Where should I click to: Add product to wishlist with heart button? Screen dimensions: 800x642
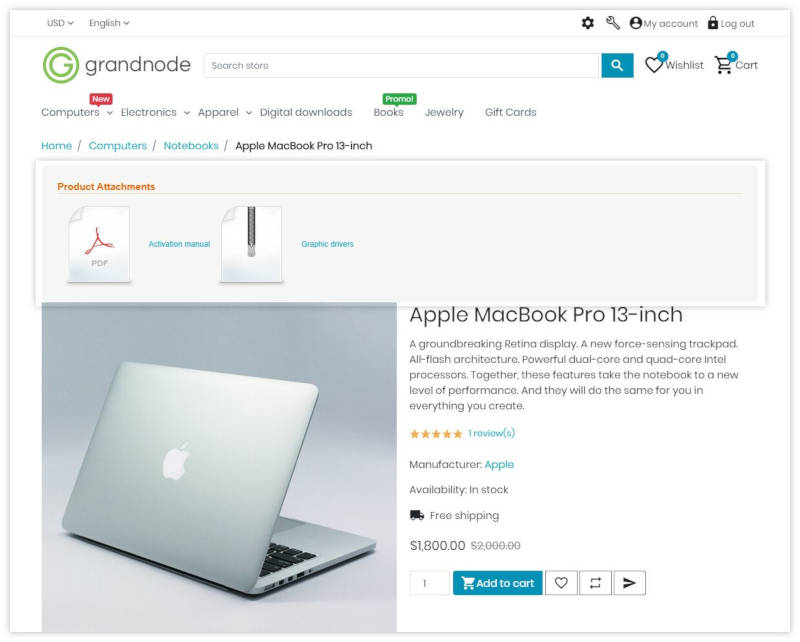561,583
